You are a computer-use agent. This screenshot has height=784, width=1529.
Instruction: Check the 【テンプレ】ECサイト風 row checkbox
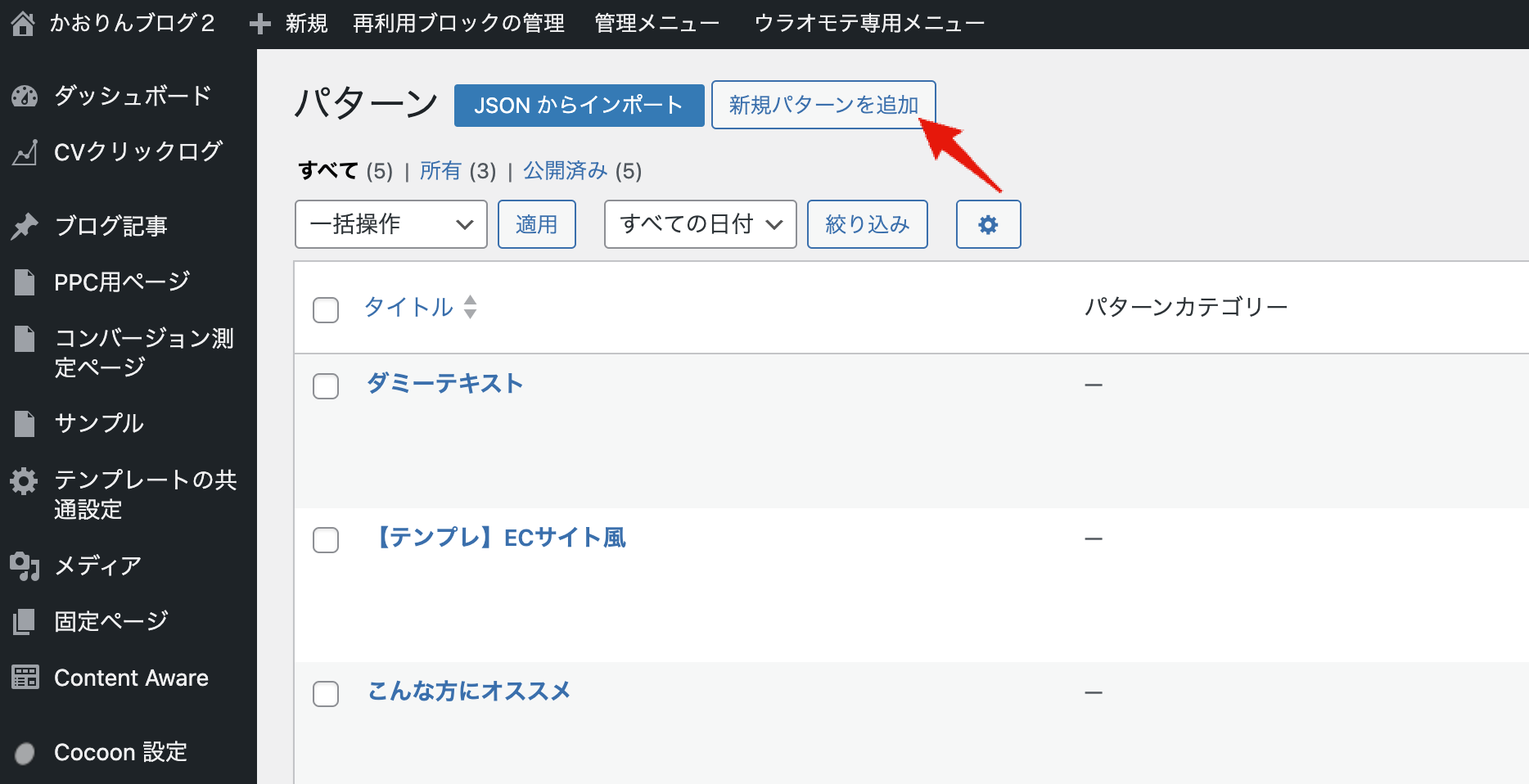326,540
